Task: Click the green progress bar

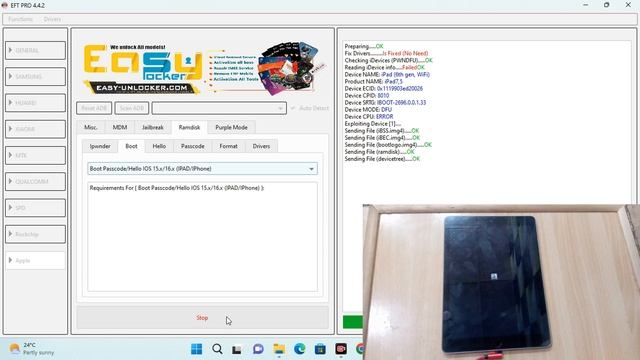Action: pyautogui.click(x=353, y=322)
